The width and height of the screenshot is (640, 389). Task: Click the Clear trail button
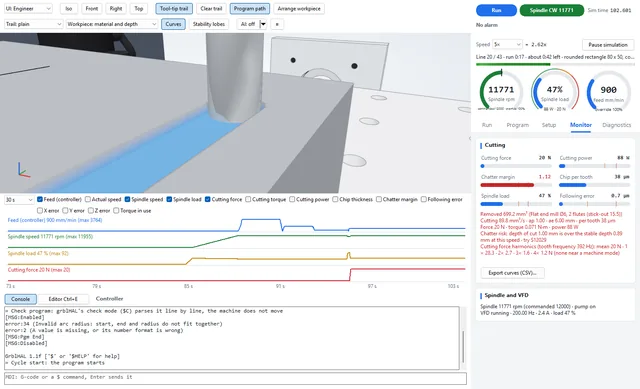click(211, 9)
